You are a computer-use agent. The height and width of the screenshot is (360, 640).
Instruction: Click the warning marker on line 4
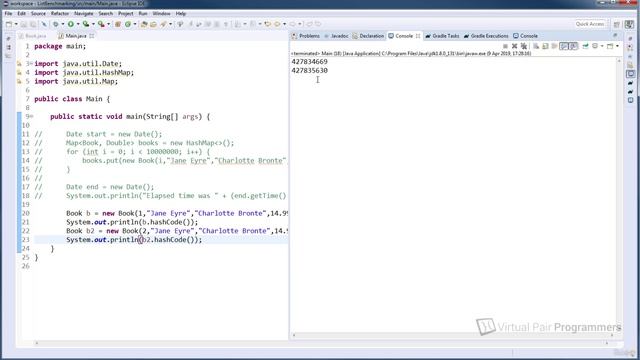[x=19, y=73]
